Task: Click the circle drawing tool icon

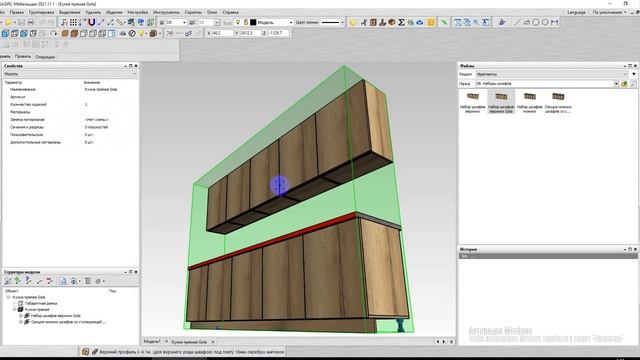Action: tap(536, 22)
